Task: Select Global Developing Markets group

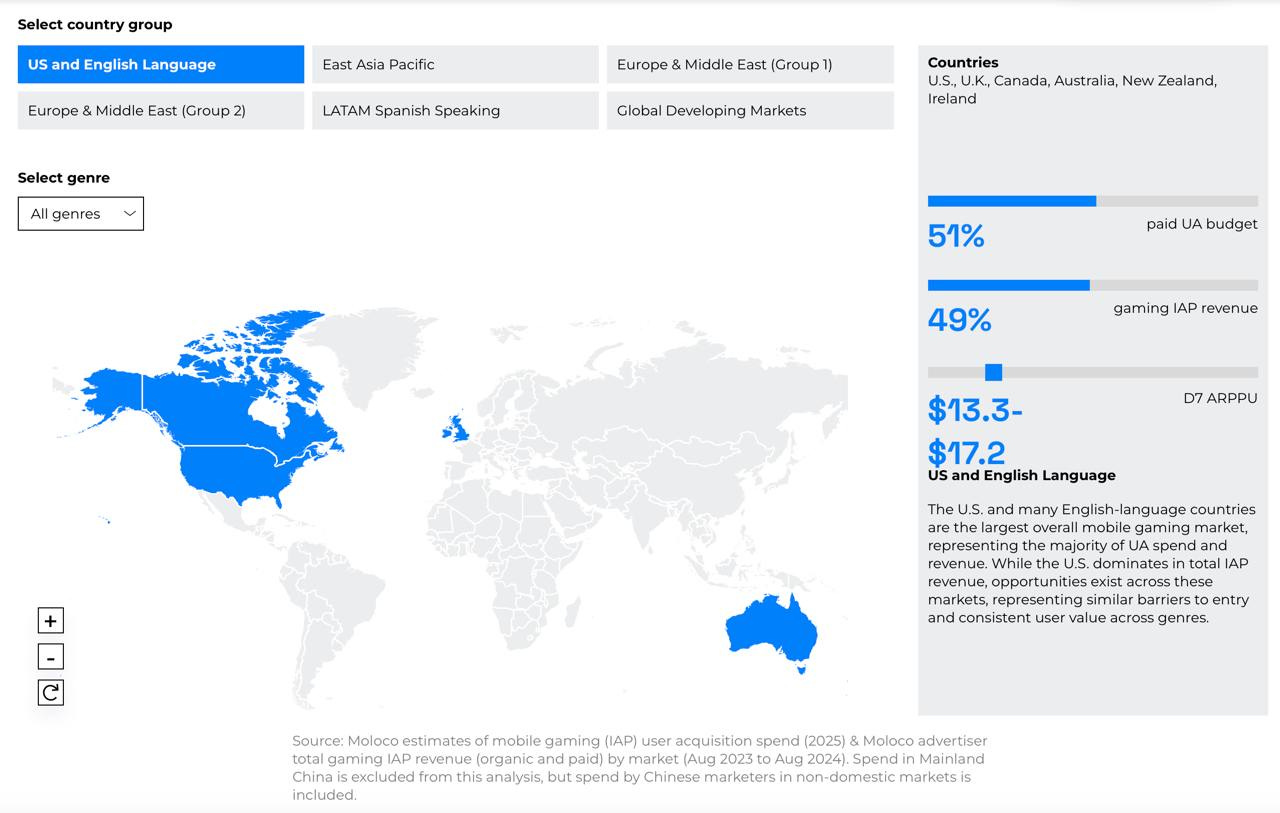Action: coord(750,110)
